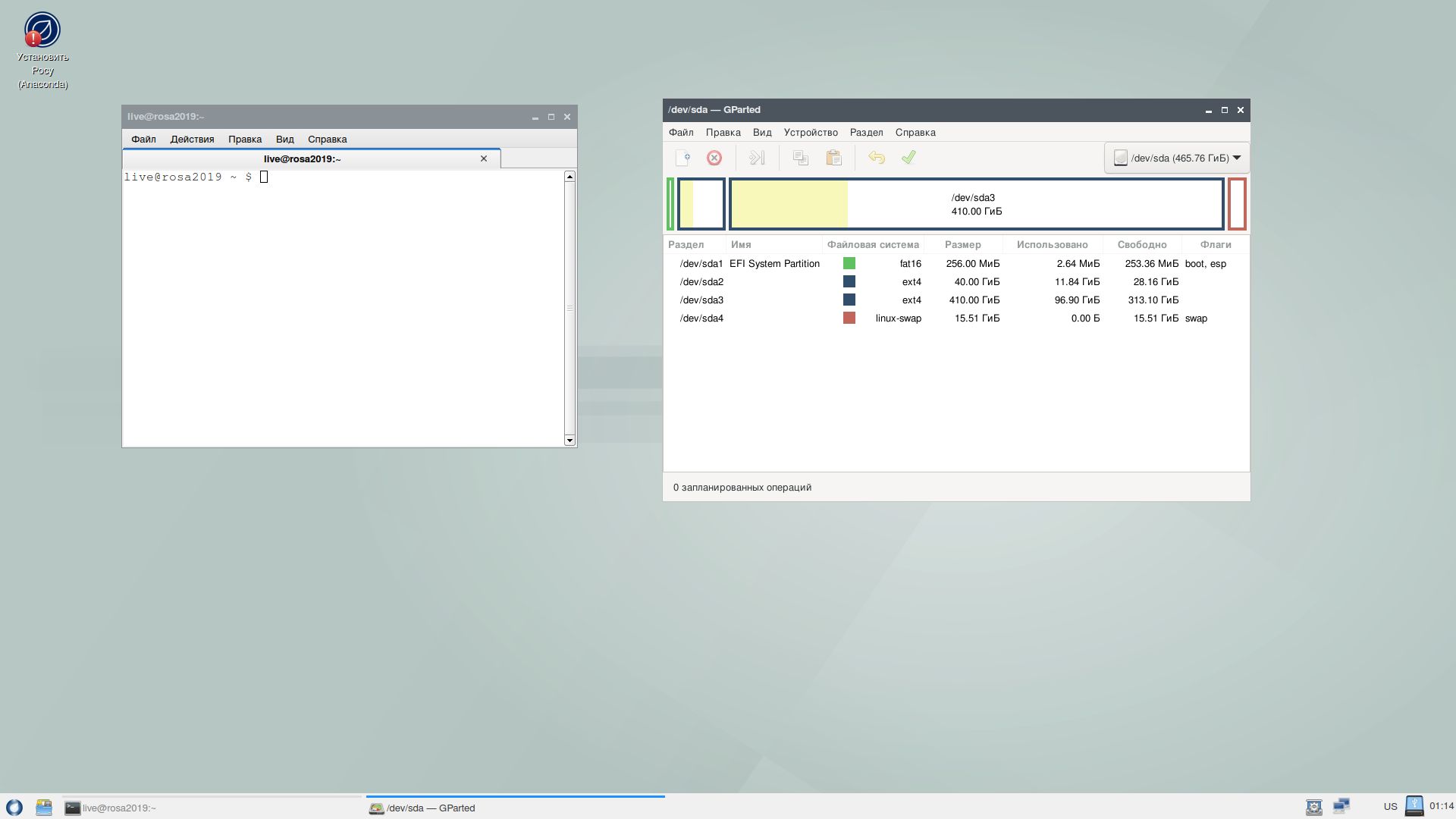Screen dimensions: 1456x819
Task: Click the Resize/Move partition toolbar icon
Action: tap(757, 158)
